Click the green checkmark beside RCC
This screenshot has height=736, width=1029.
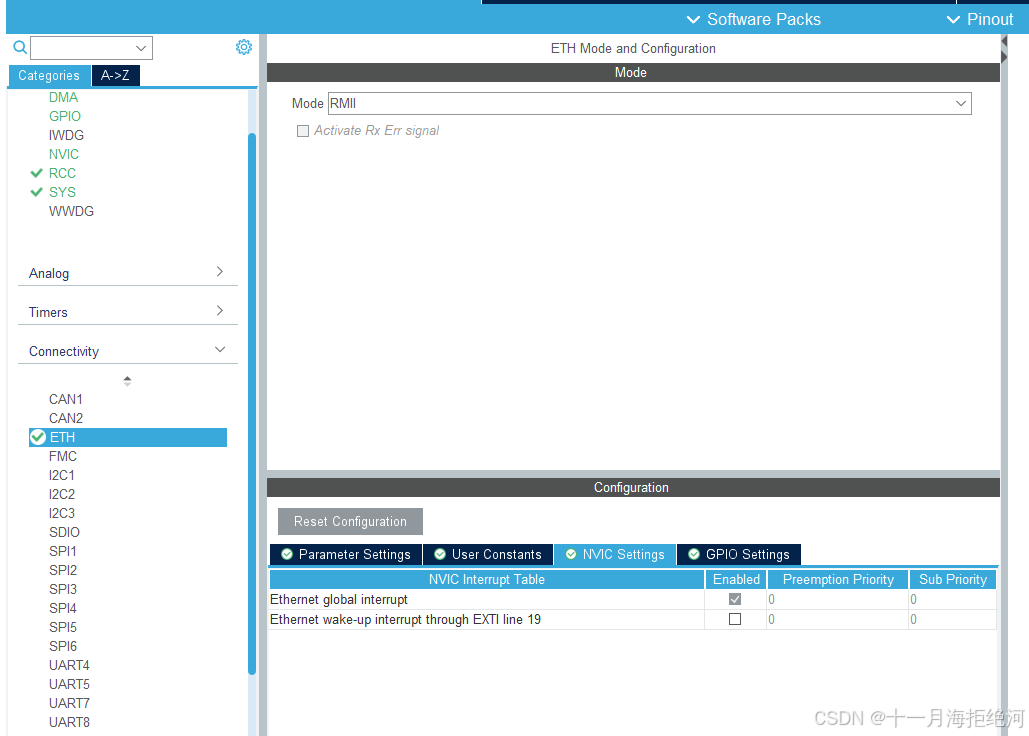pos(37,173)
